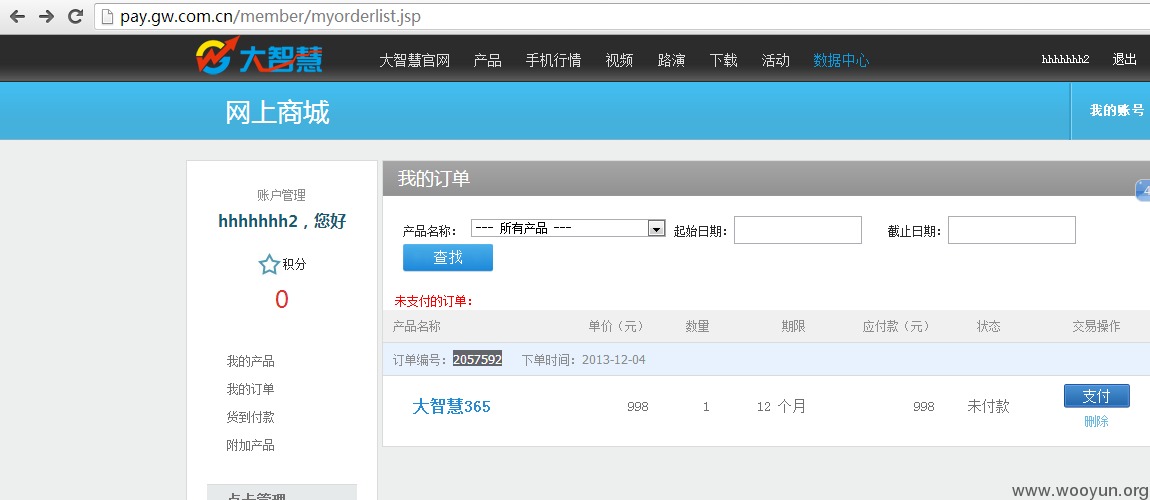Open 货到付款 in the sidebar
The height and width of the screenshot is (500, 1150).
pos(250,417)
